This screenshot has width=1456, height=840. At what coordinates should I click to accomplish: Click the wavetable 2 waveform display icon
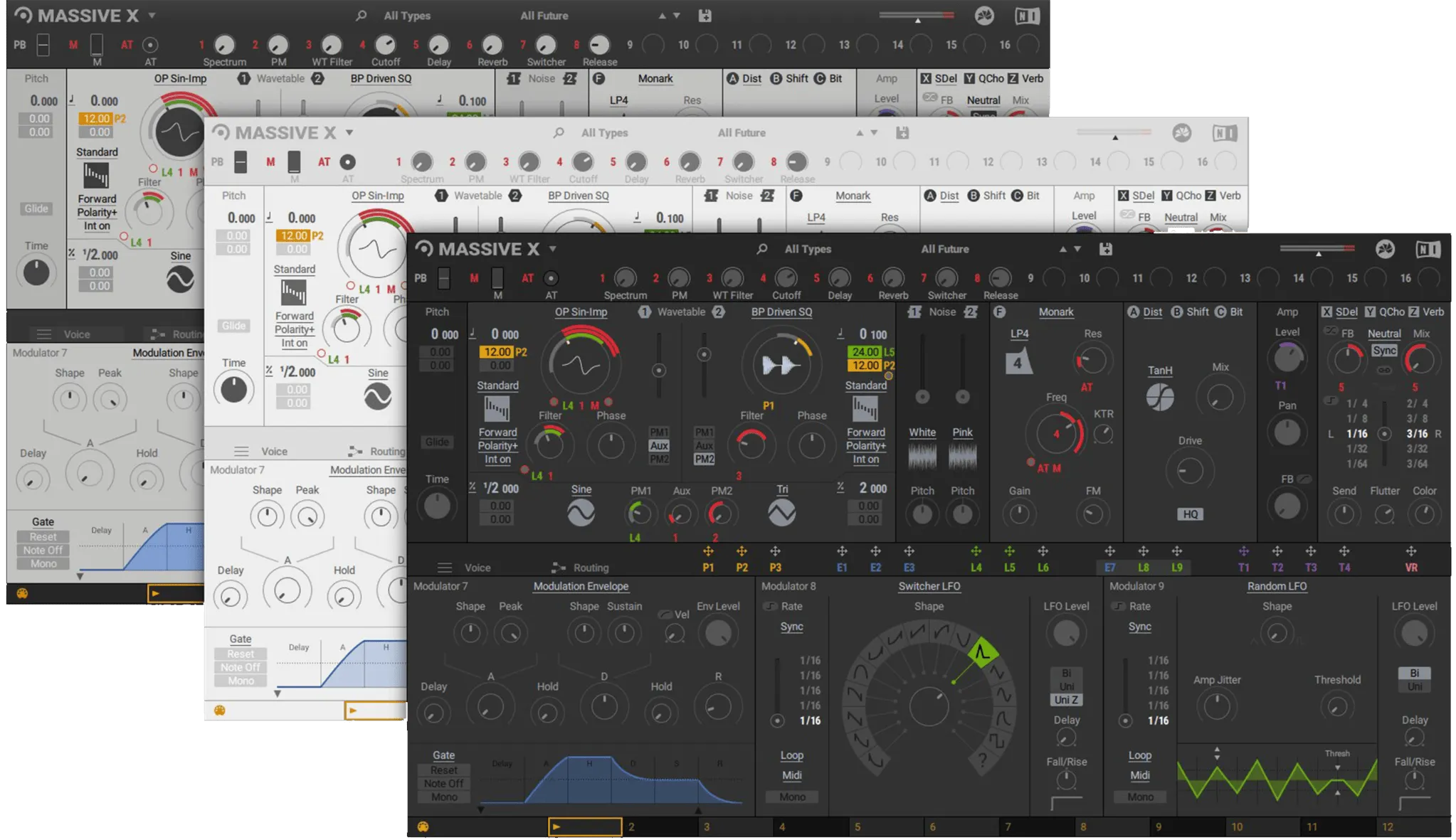coord(781,365)
